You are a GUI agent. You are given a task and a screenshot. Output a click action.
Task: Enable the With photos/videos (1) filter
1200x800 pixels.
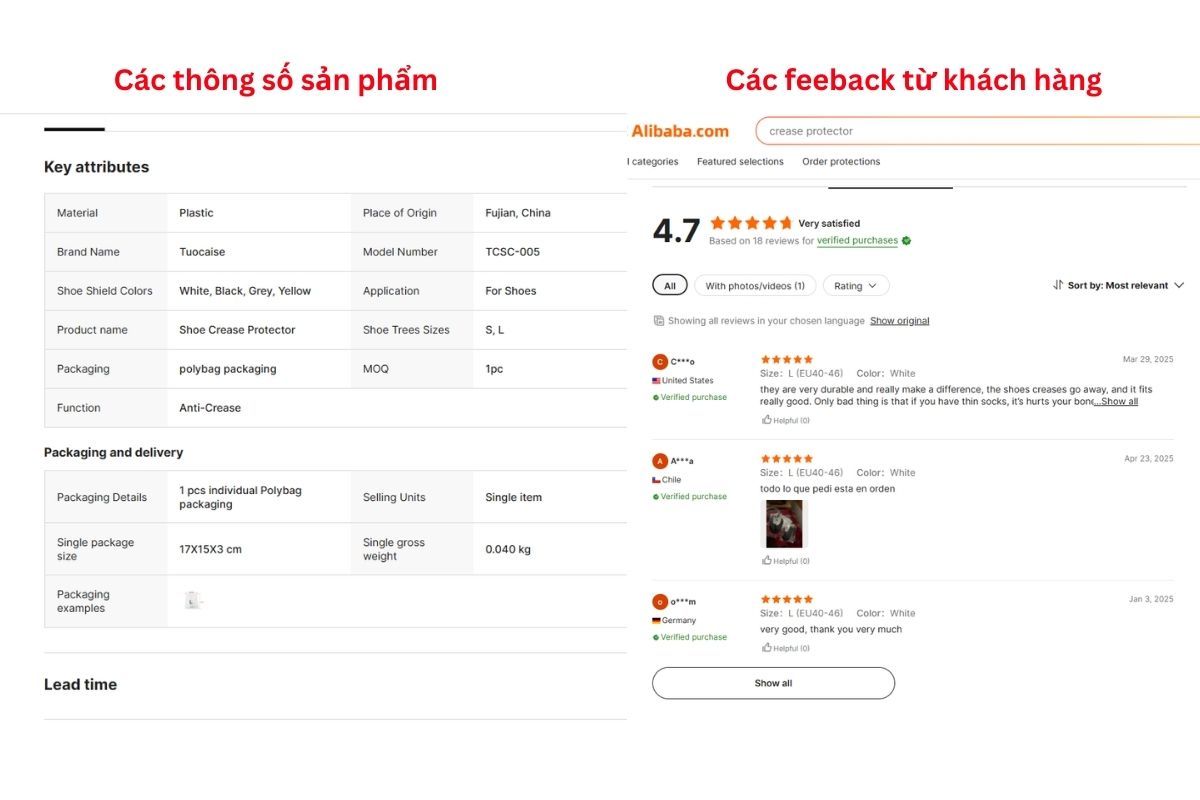pyautogui.click(x=755, y=285)
